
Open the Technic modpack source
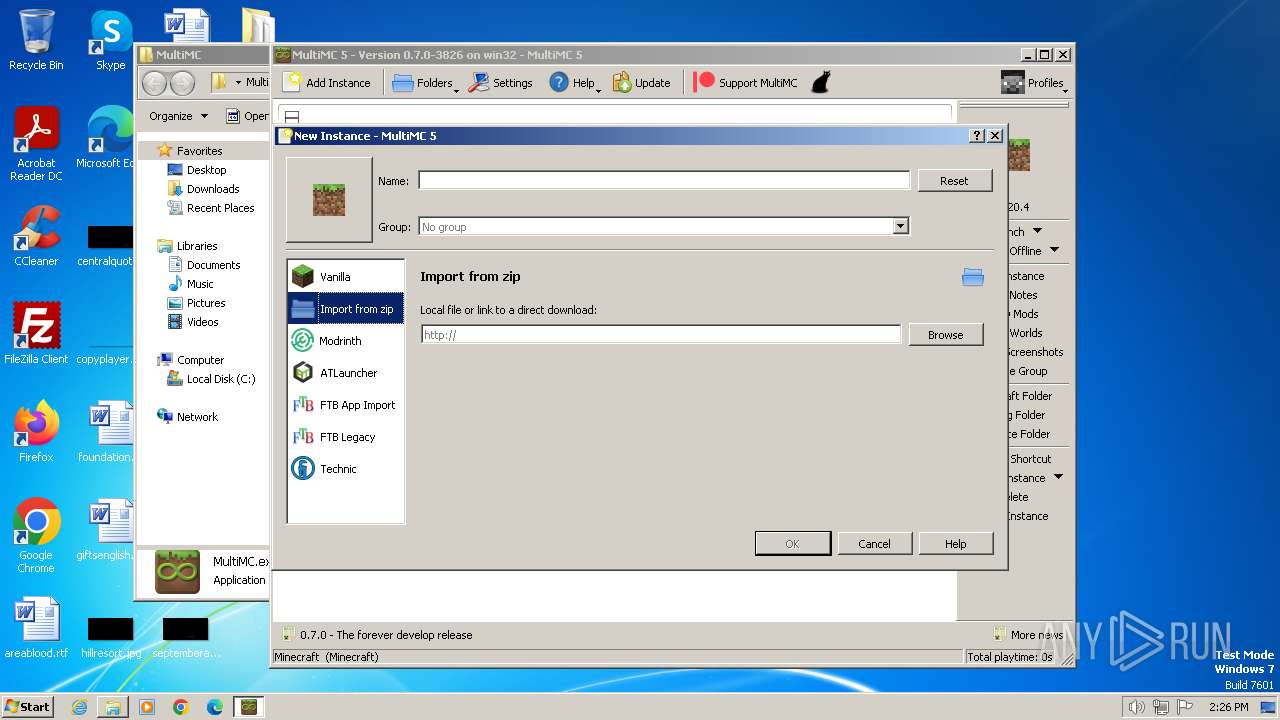[x=345, y=469]
